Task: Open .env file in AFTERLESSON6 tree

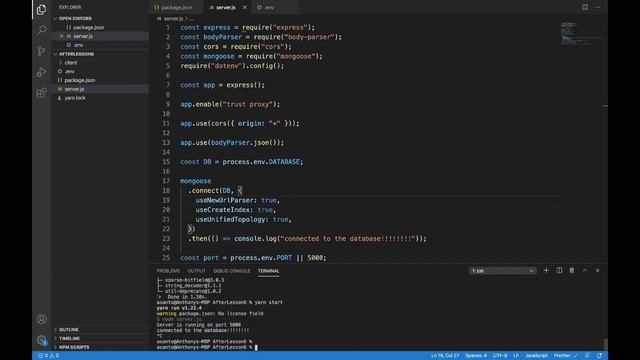Action: coord(69,71)
